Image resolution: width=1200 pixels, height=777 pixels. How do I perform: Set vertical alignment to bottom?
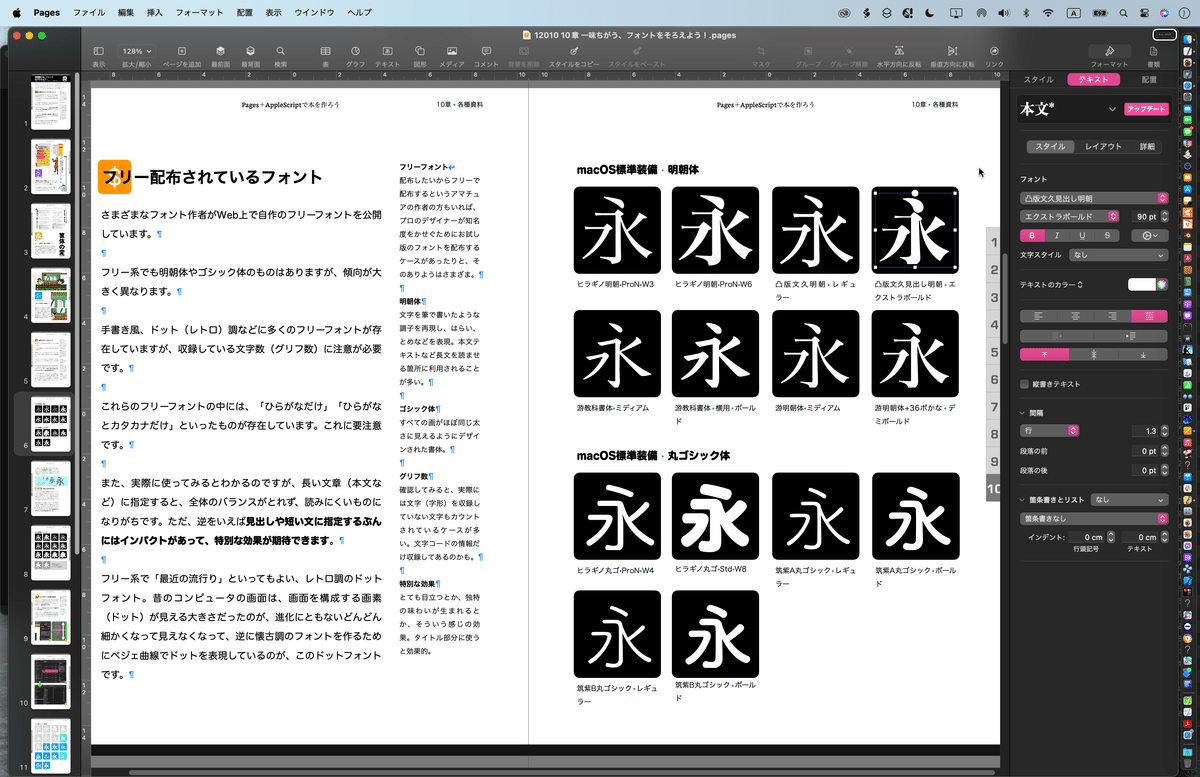click(1143, 354)
